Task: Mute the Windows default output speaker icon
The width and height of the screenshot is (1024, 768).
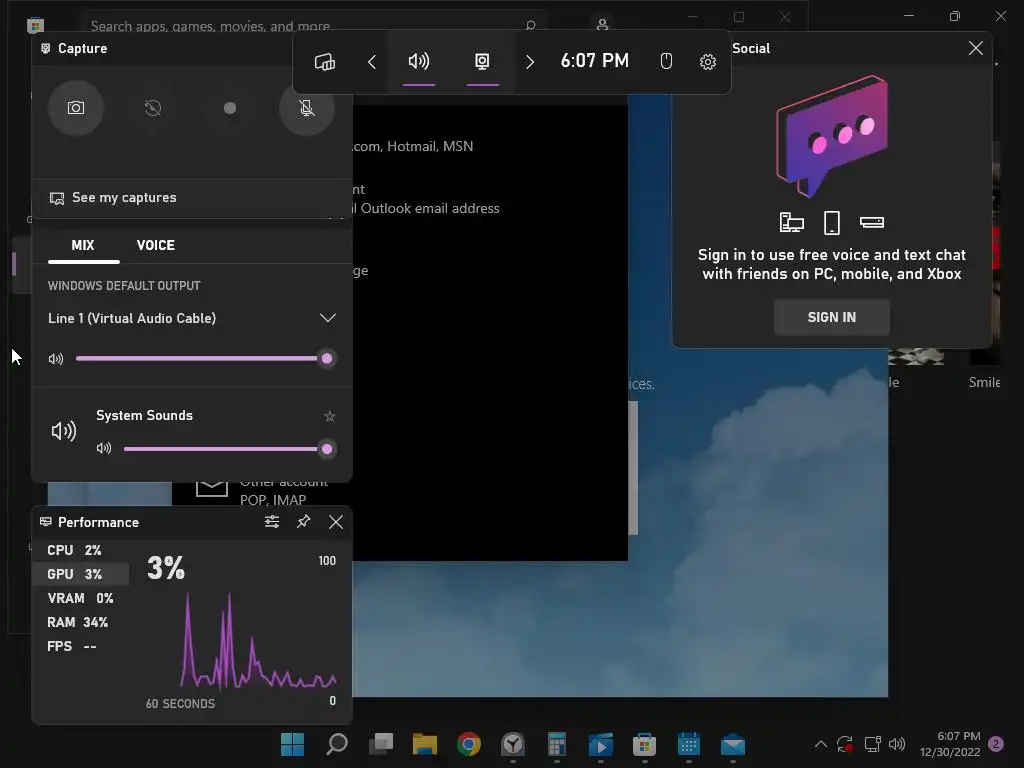Action: coord(56,359)
